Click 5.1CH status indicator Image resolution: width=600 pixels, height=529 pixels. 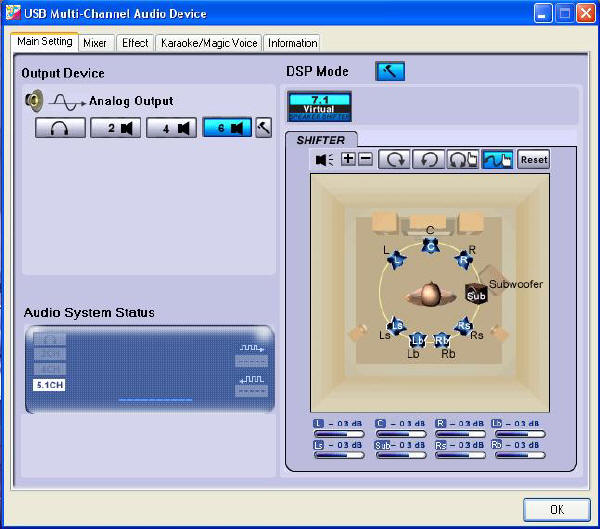[49, 385]
